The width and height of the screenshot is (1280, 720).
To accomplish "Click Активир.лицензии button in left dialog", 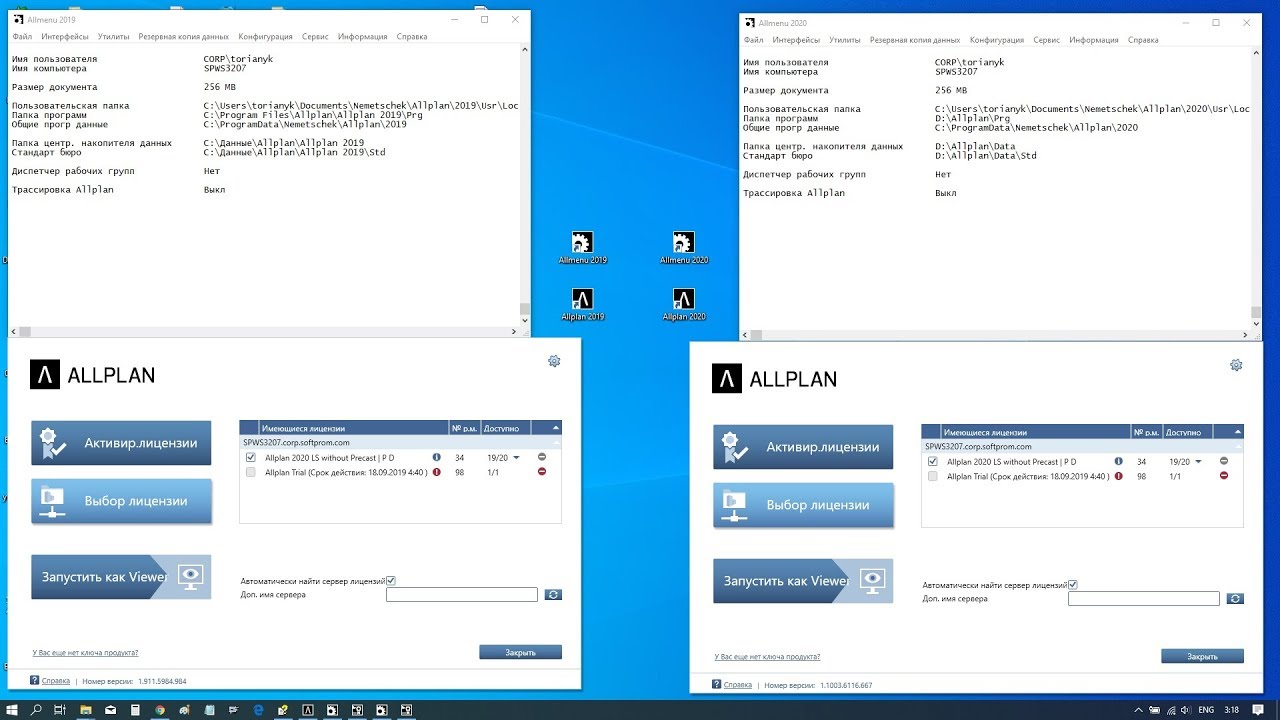I will click(x=121, y=443).
